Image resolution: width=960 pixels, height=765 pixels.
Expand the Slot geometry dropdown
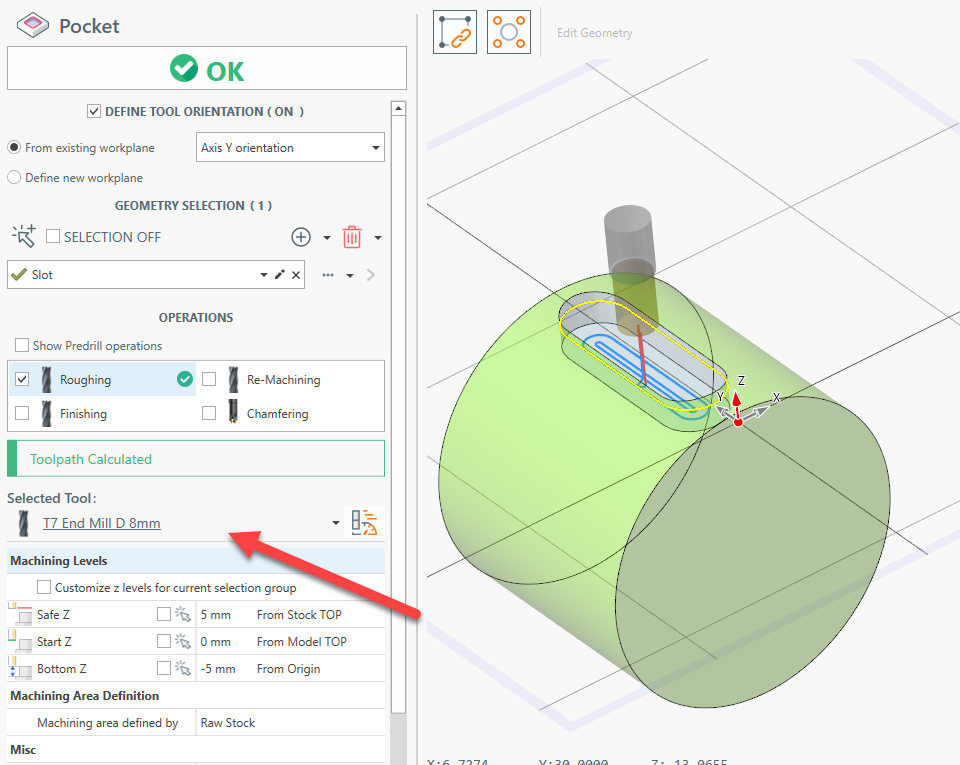tap(264, 275)
